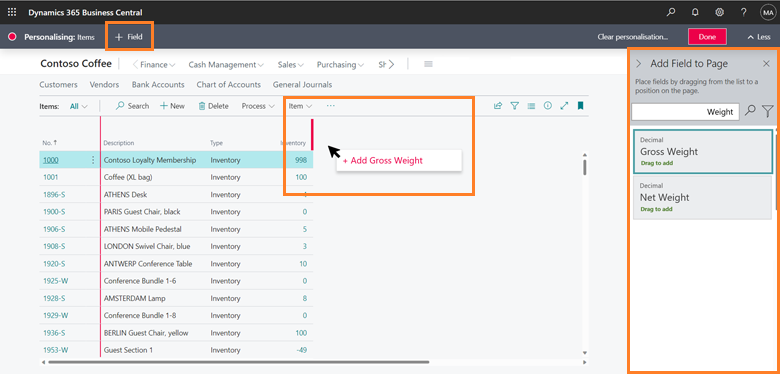Click the Type column header
The width and height of the screenshot is (780, 374).
(x=216, y=143)
